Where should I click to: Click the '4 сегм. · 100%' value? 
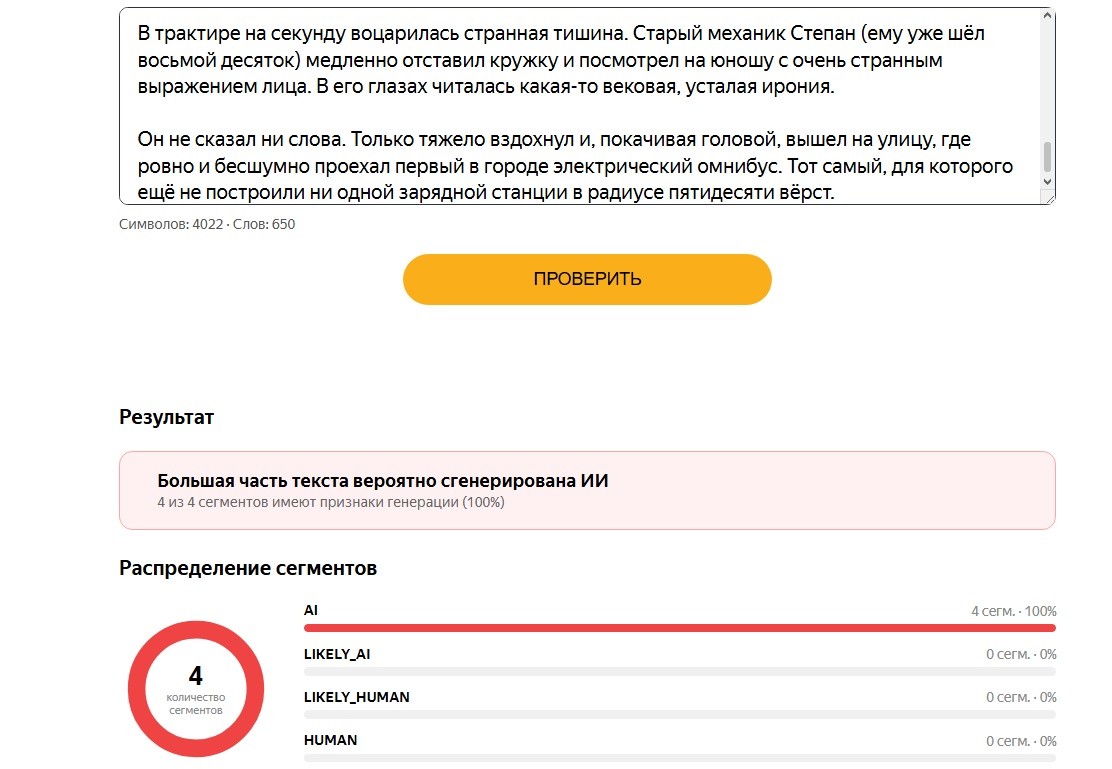(x=1013, y=611)
